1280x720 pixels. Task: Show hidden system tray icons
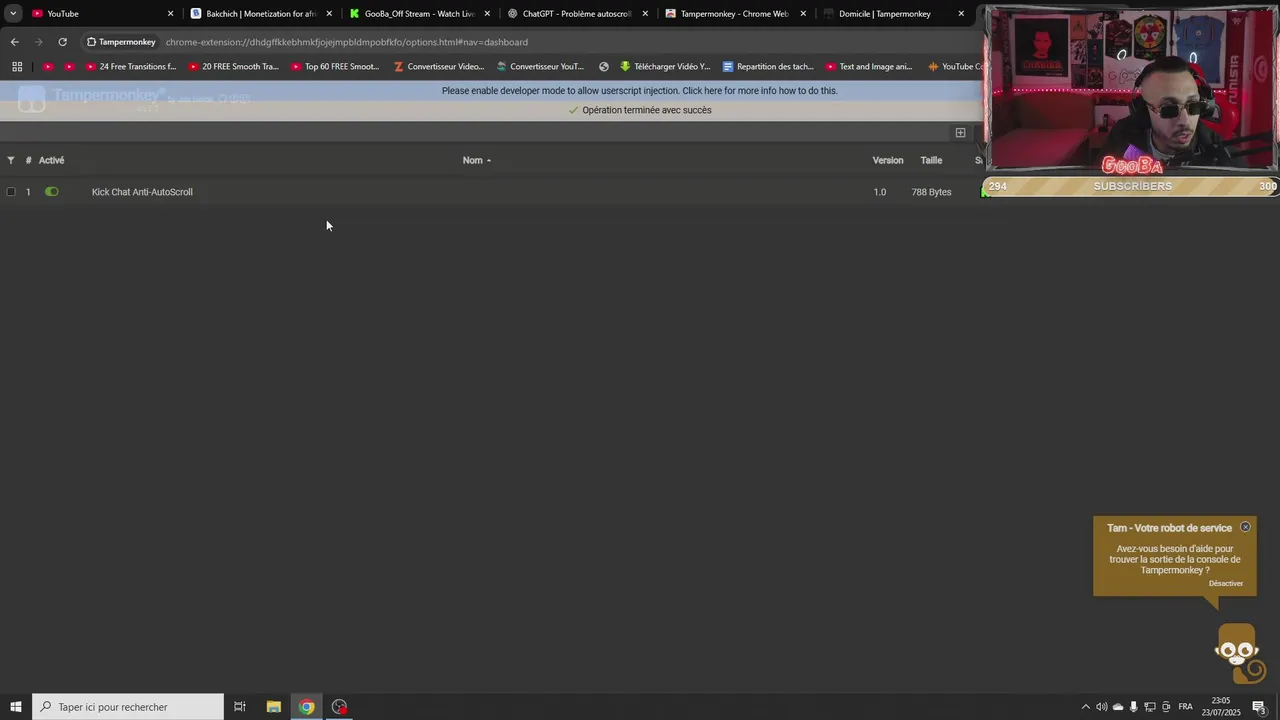click(1086, 707)
